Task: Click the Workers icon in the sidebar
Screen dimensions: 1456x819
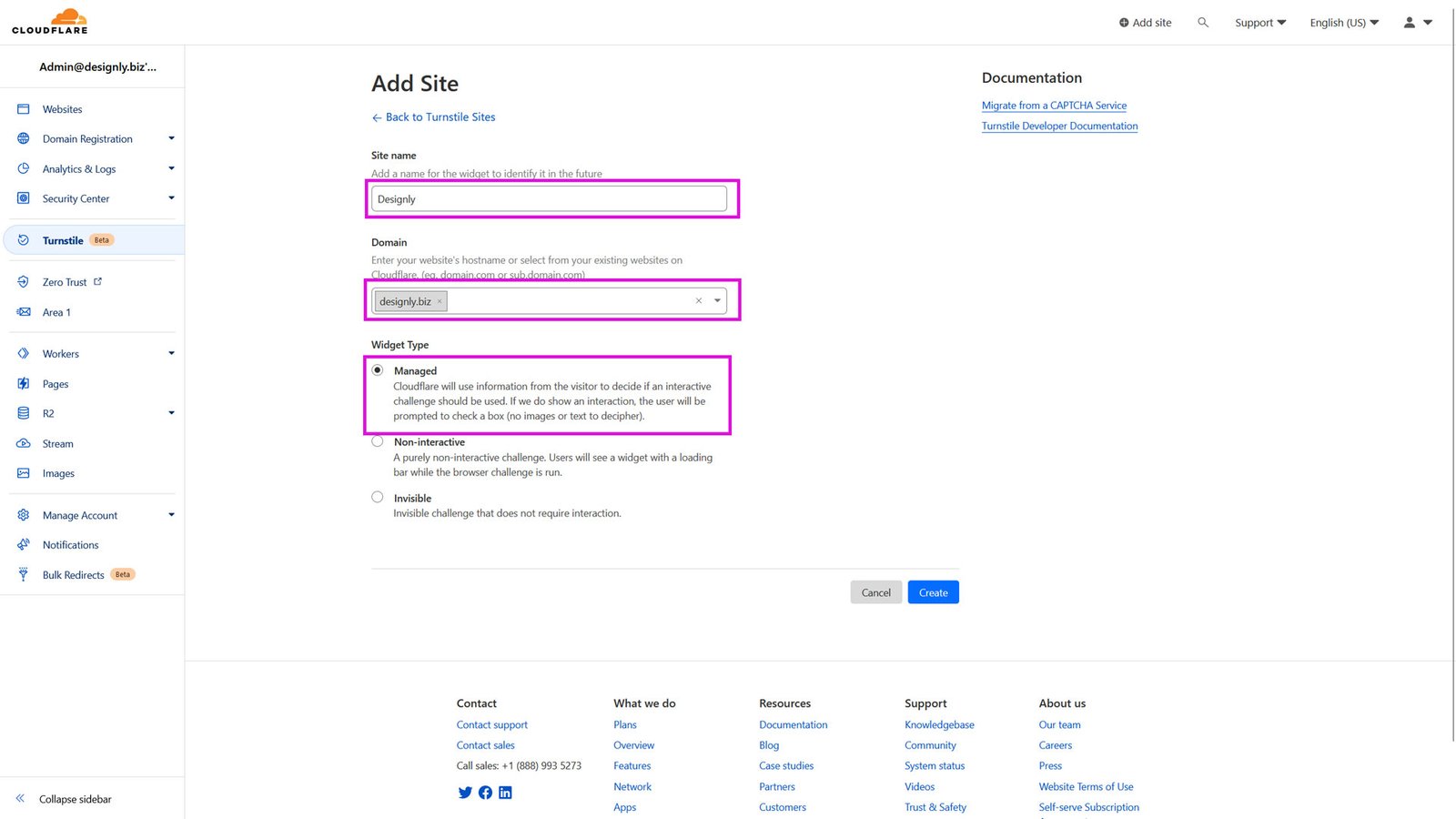Action: 24,353
